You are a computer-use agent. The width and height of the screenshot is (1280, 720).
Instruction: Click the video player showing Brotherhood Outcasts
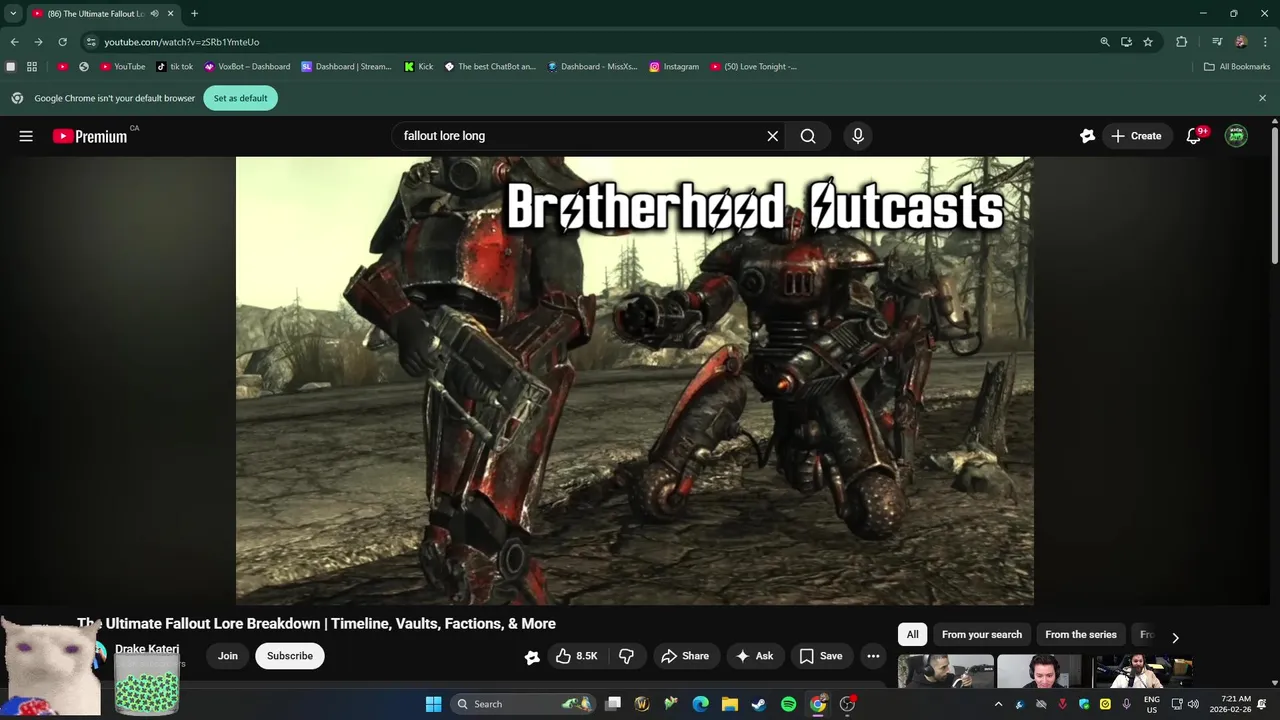click(x=634, y=380)
